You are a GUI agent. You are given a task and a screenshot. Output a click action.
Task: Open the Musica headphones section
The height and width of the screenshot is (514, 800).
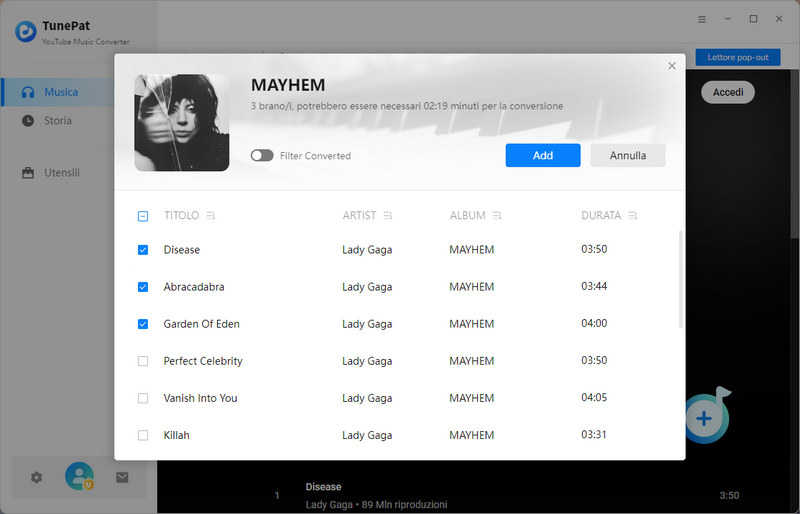tap(28, 92)
